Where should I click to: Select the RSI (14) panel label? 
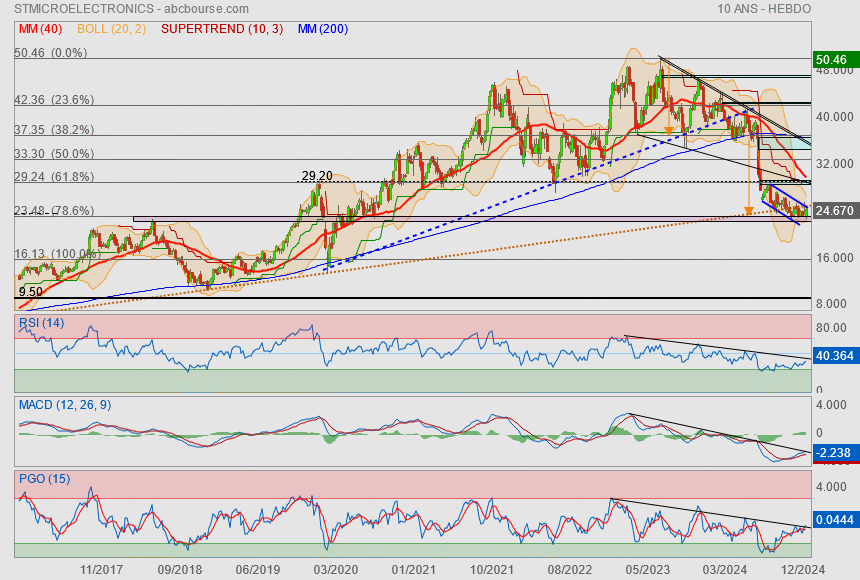click(41, 323)
